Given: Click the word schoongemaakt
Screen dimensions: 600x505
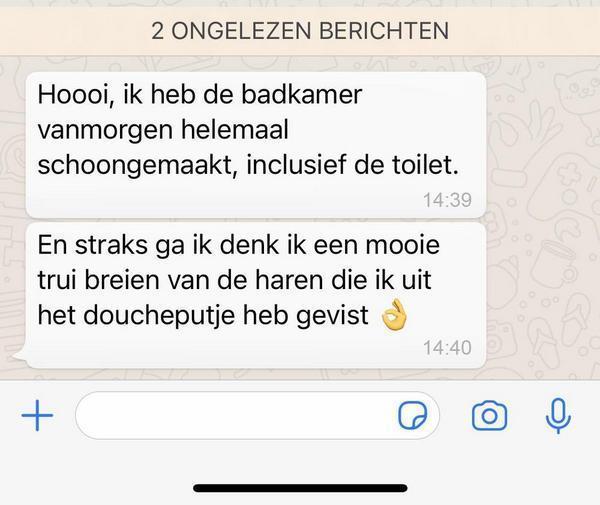Looking at the screenshot, I should (135, 166).
